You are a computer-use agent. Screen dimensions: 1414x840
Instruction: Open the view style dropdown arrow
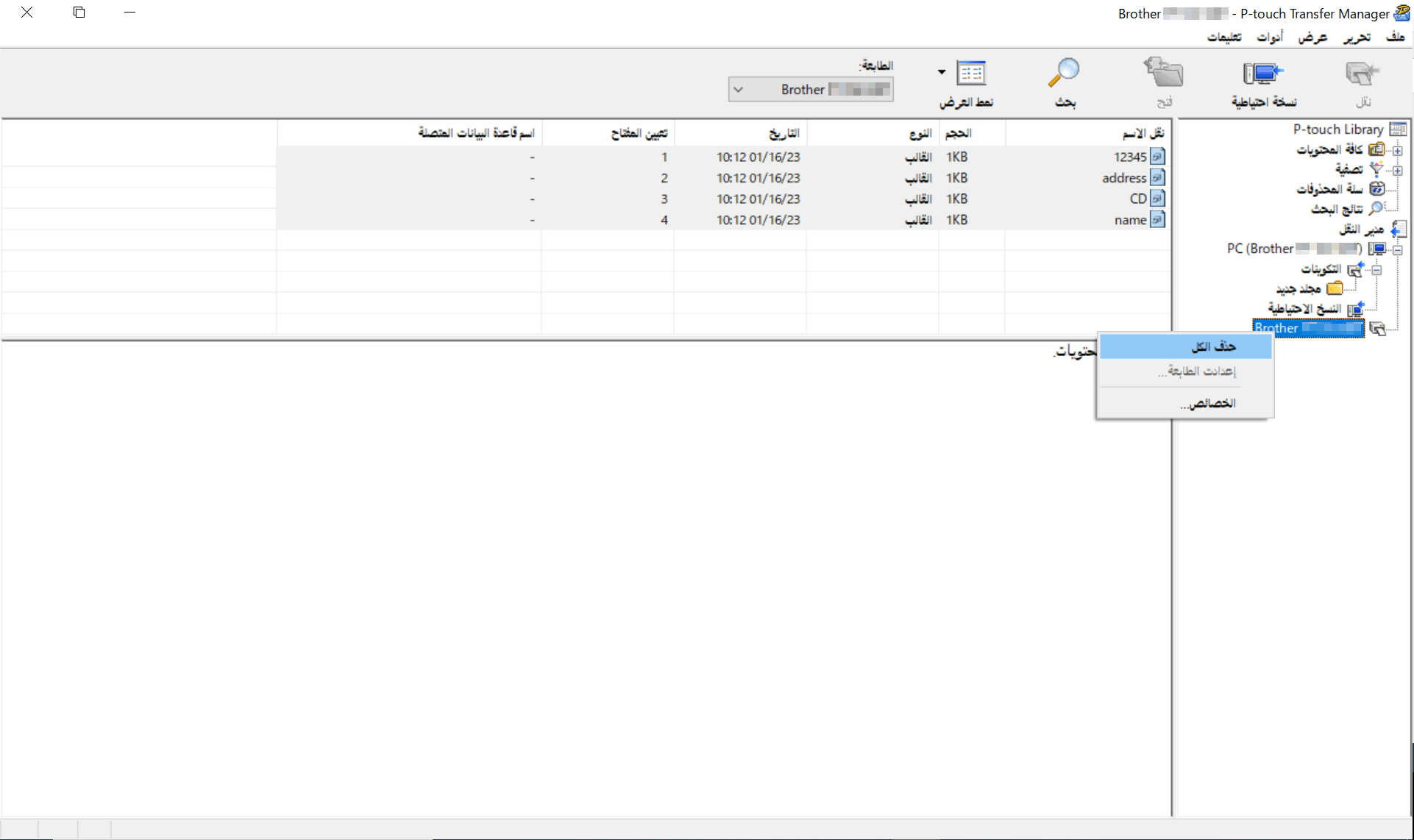942,72
